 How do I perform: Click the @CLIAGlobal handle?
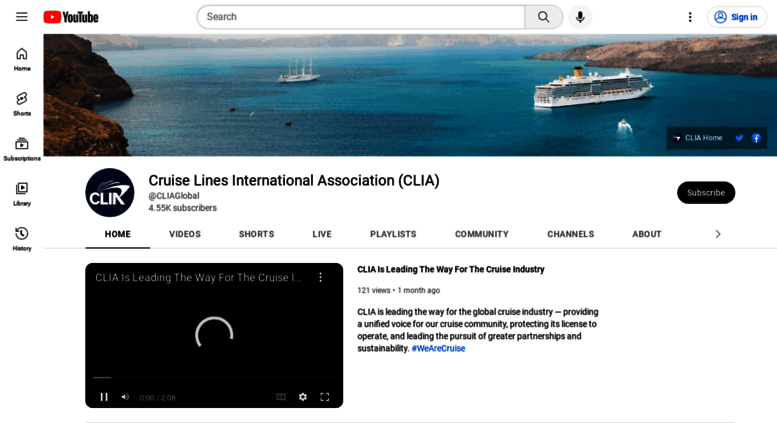pos(174,196)
